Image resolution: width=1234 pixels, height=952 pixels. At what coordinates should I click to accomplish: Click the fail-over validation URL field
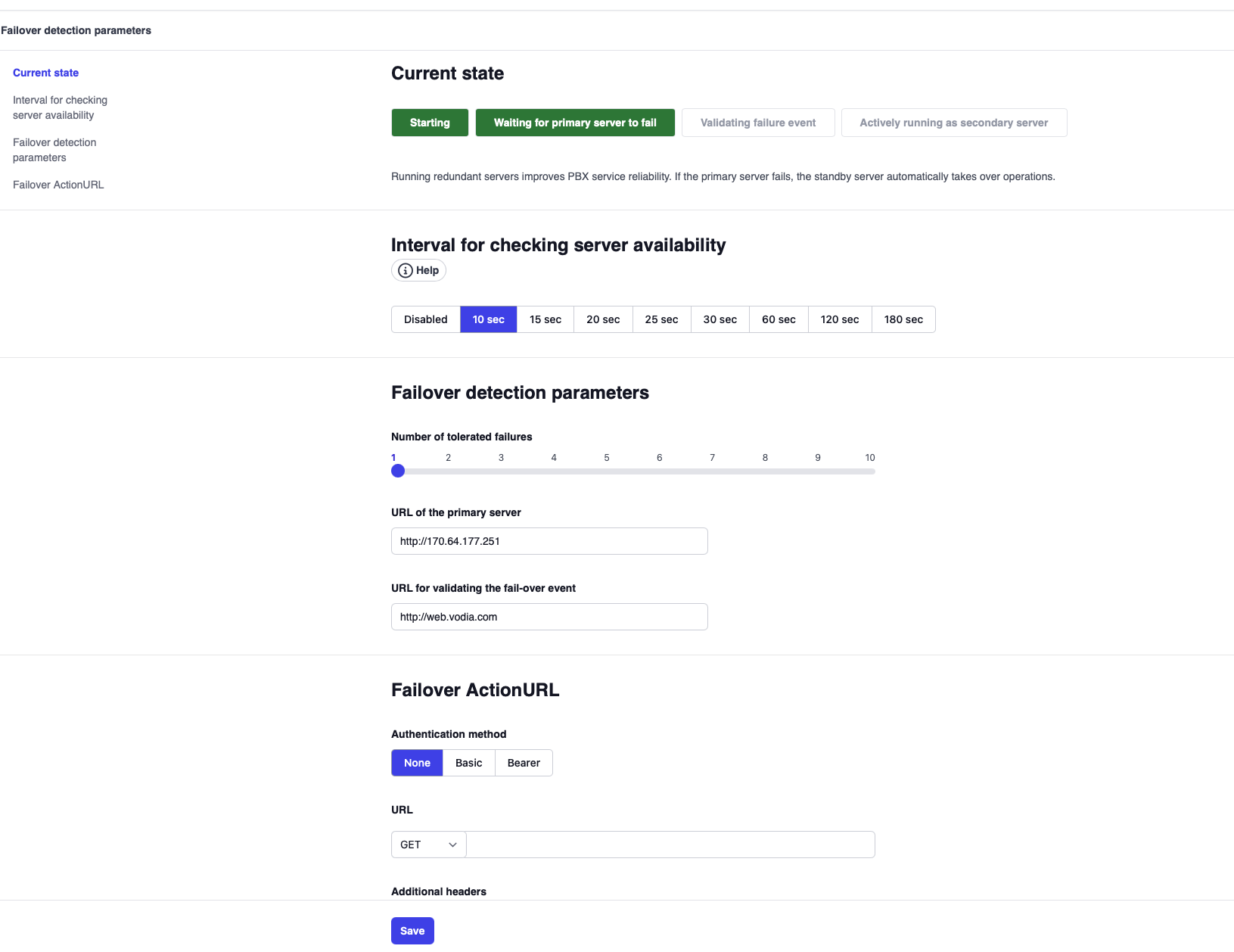549,617
